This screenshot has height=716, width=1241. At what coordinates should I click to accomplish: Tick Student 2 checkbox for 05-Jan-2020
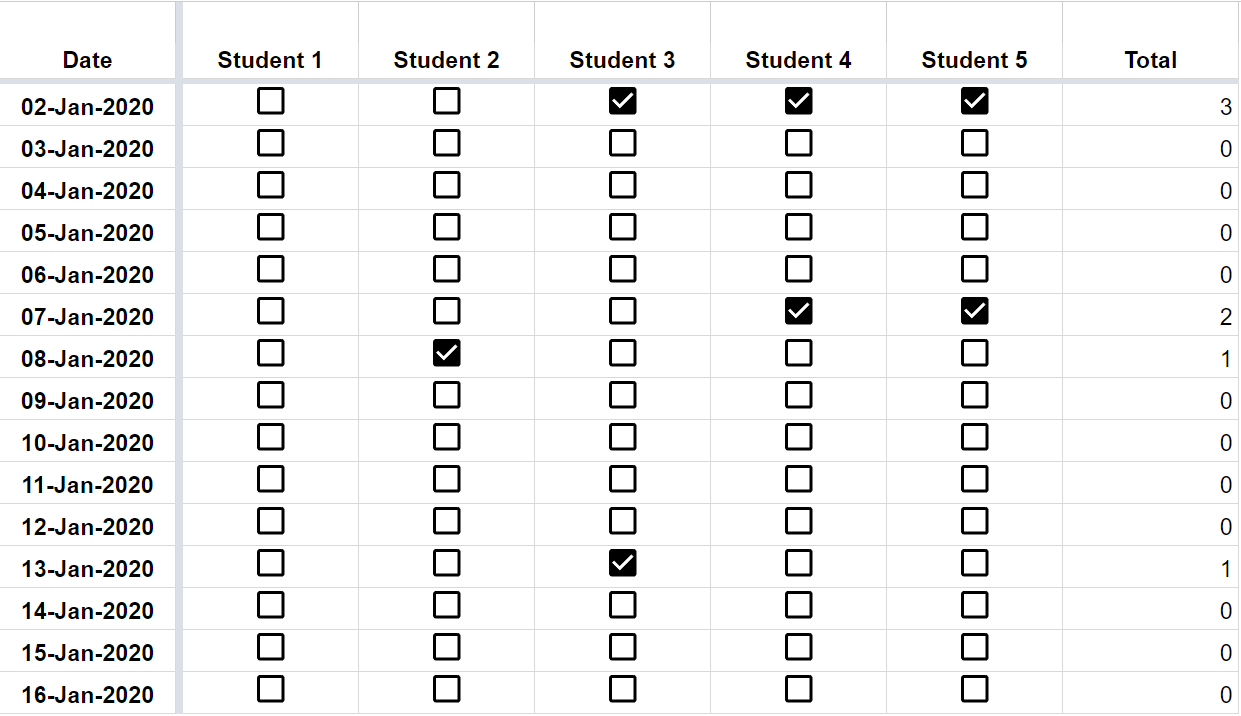point(446,227)
